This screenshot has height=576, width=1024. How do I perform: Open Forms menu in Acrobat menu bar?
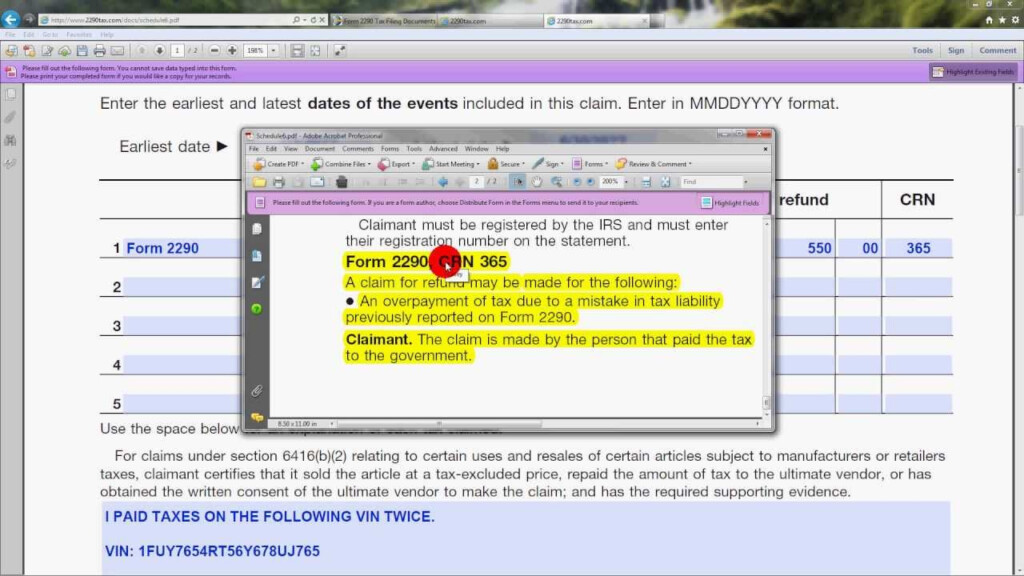(x=390, y=149)
